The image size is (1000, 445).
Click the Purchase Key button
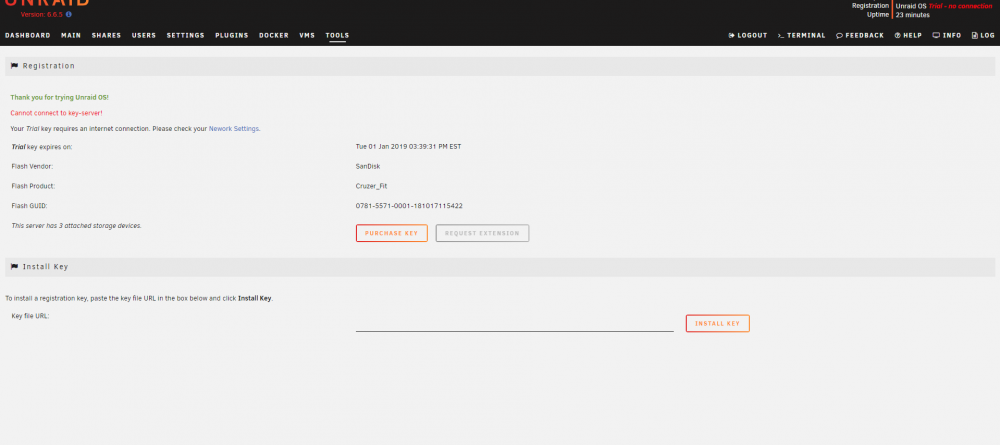click(x=392, y=233)
